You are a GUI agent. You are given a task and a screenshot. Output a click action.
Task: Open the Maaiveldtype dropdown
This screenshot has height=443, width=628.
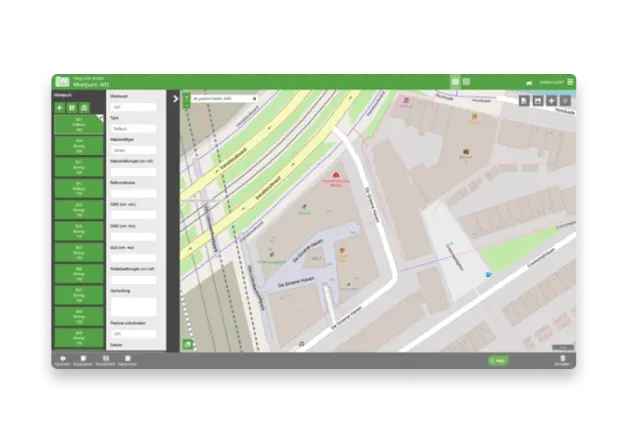133,150
